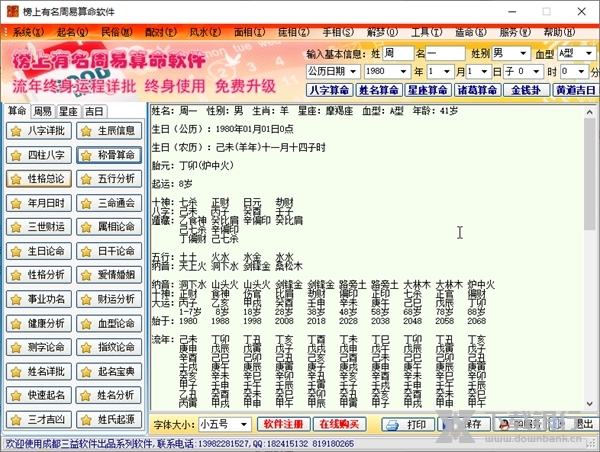
Task: Click the results scrollbar down arrow
Action: 590,404
